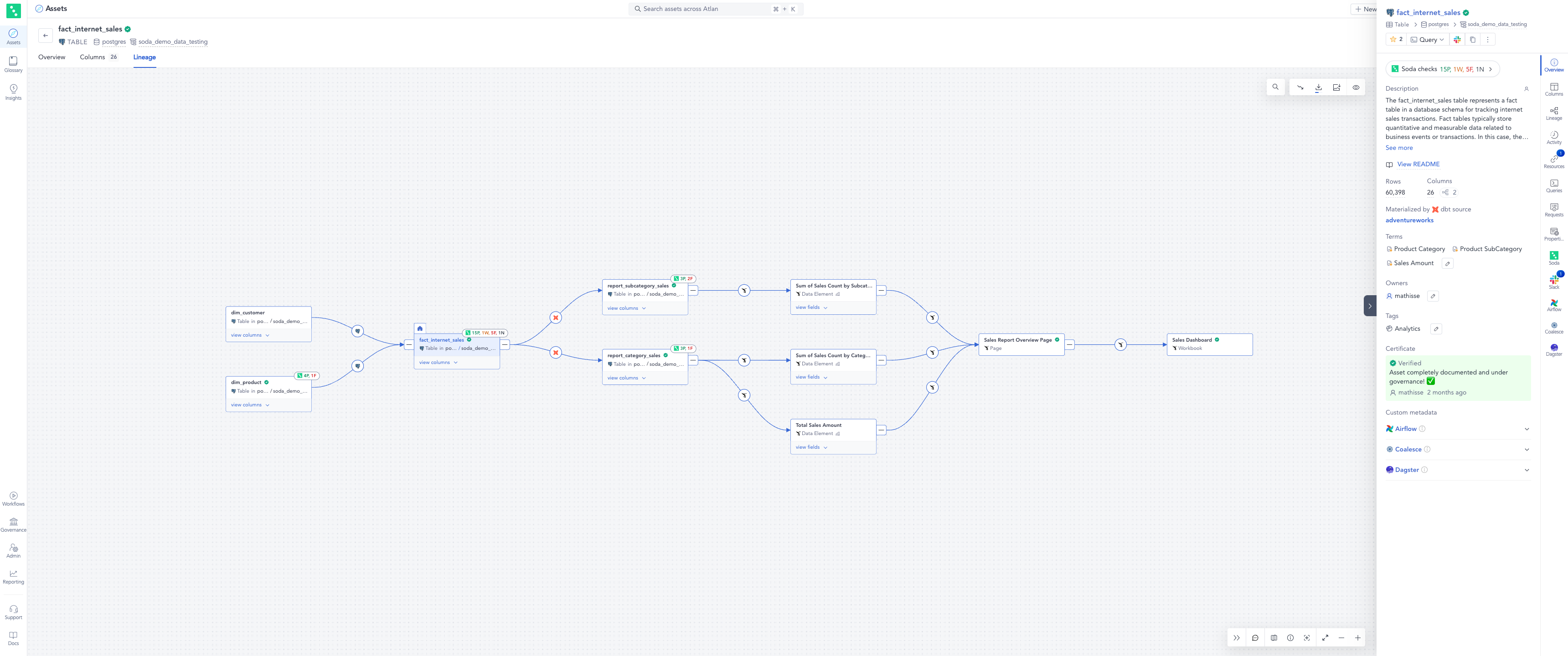1568x656 pixels.
Task: Click the lineage download icon
Action: pyautogui.click(x=1318, y=87)
